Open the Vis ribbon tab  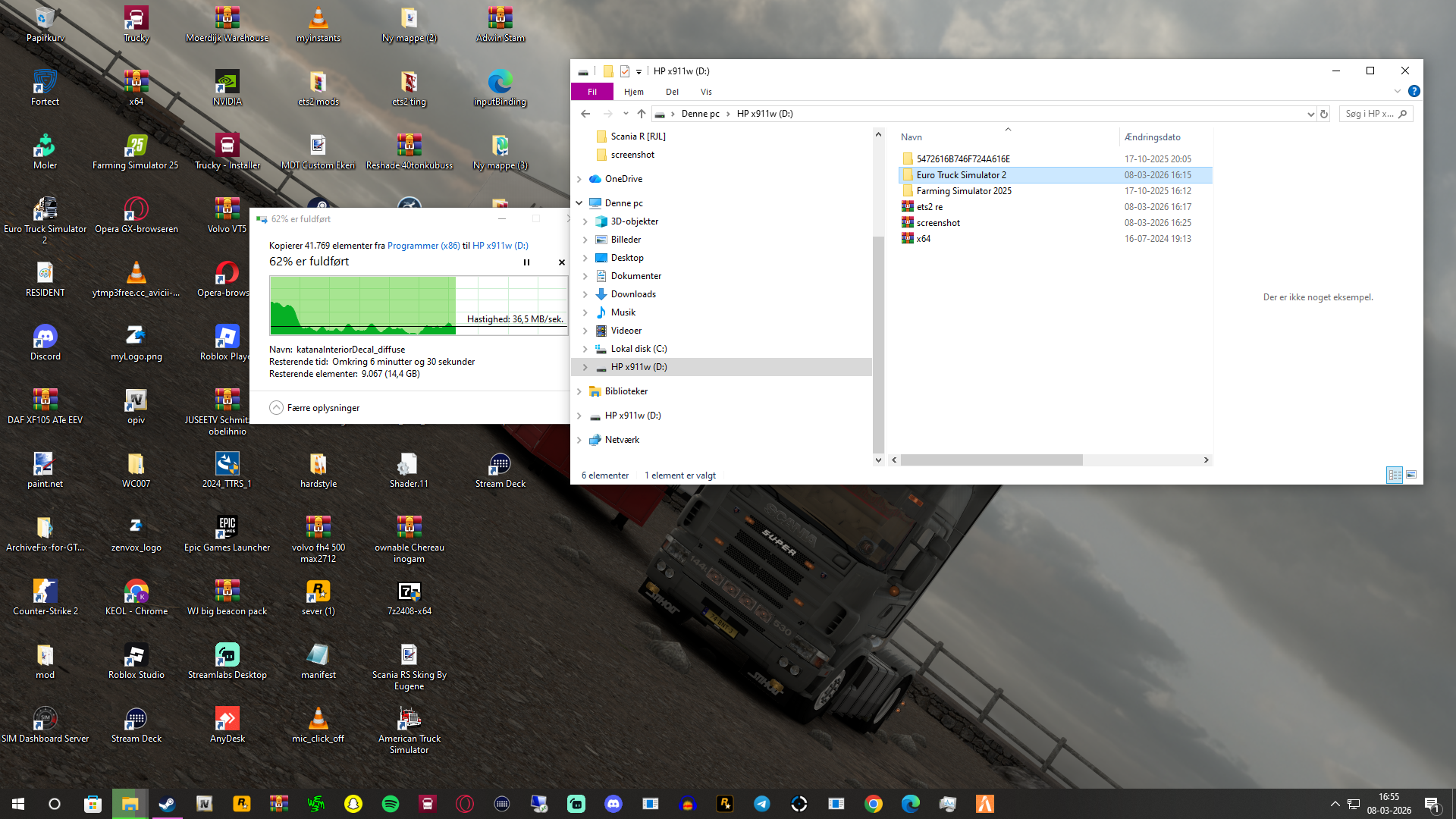(706, 92)
